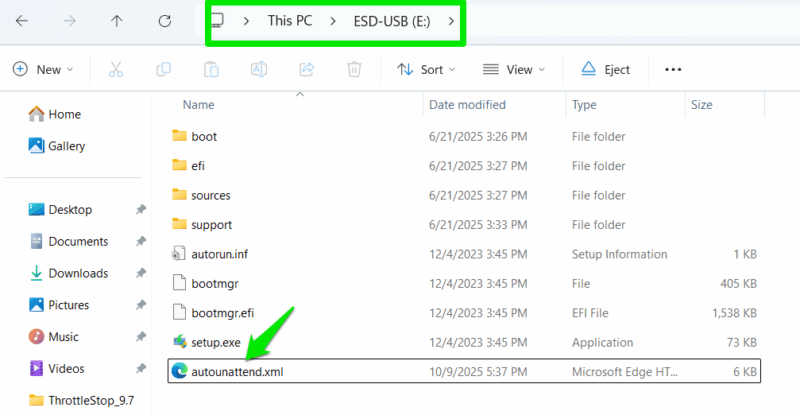Viewport: 800px width, 415px height.
Task: Click the Delete trash can icon
Action: (354, 69)
